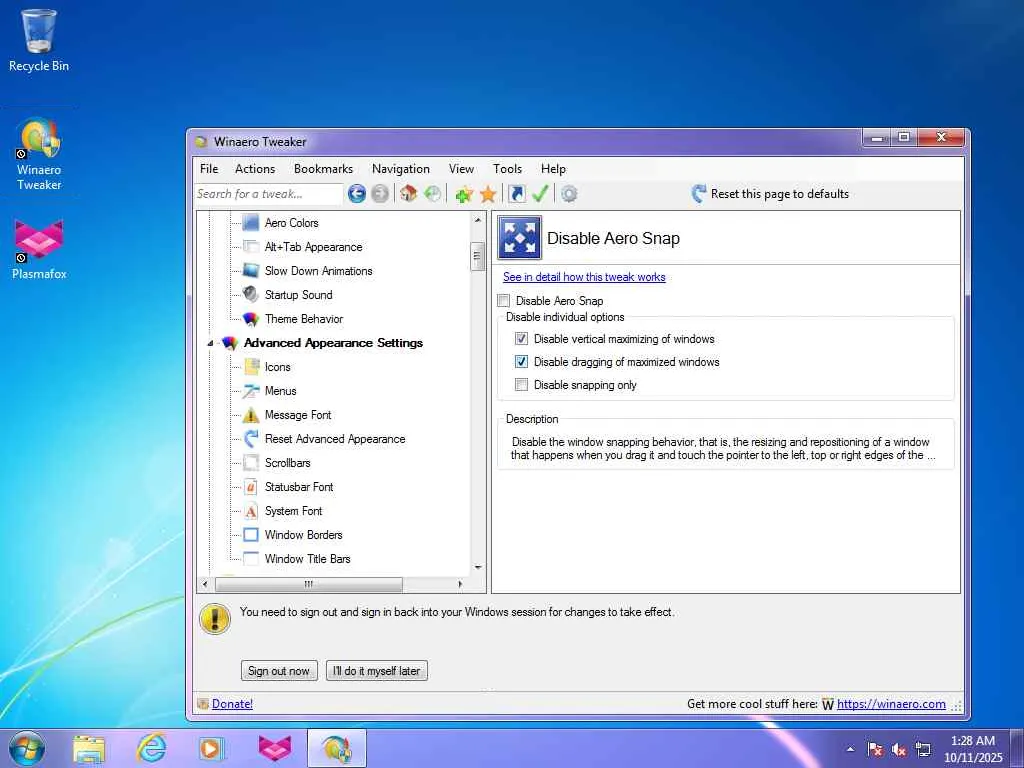Open the https://winaero.com link
This screenshot has height=768, width=1024.
coord(891,704)
